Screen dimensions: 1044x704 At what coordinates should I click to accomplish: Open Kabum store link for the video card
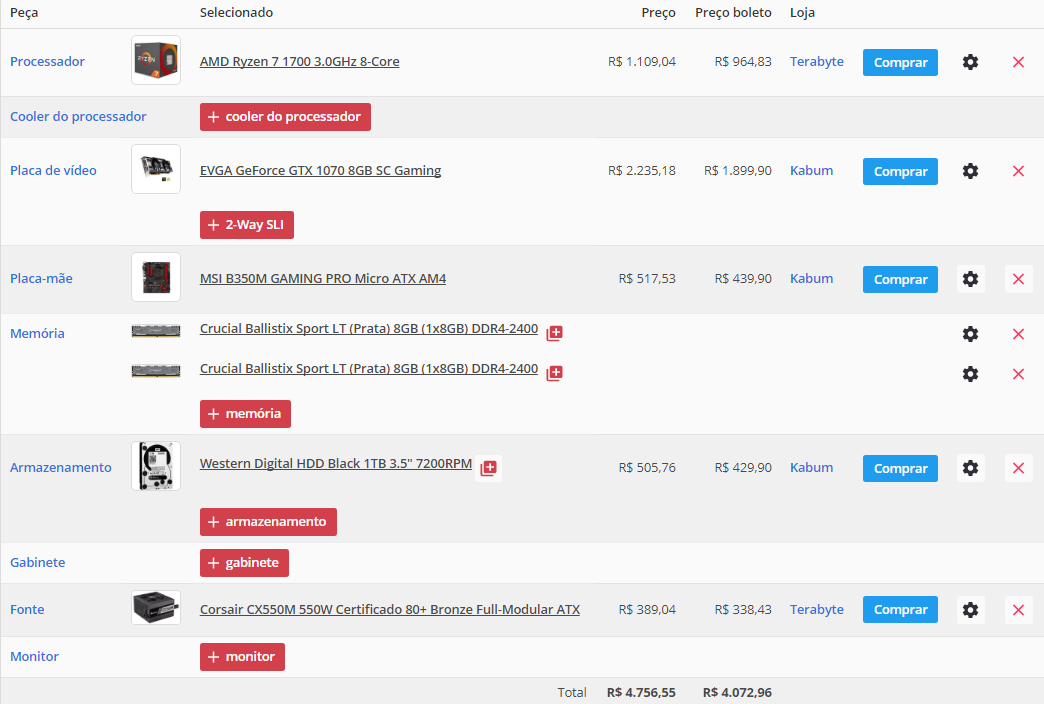[x=812, y=171]
